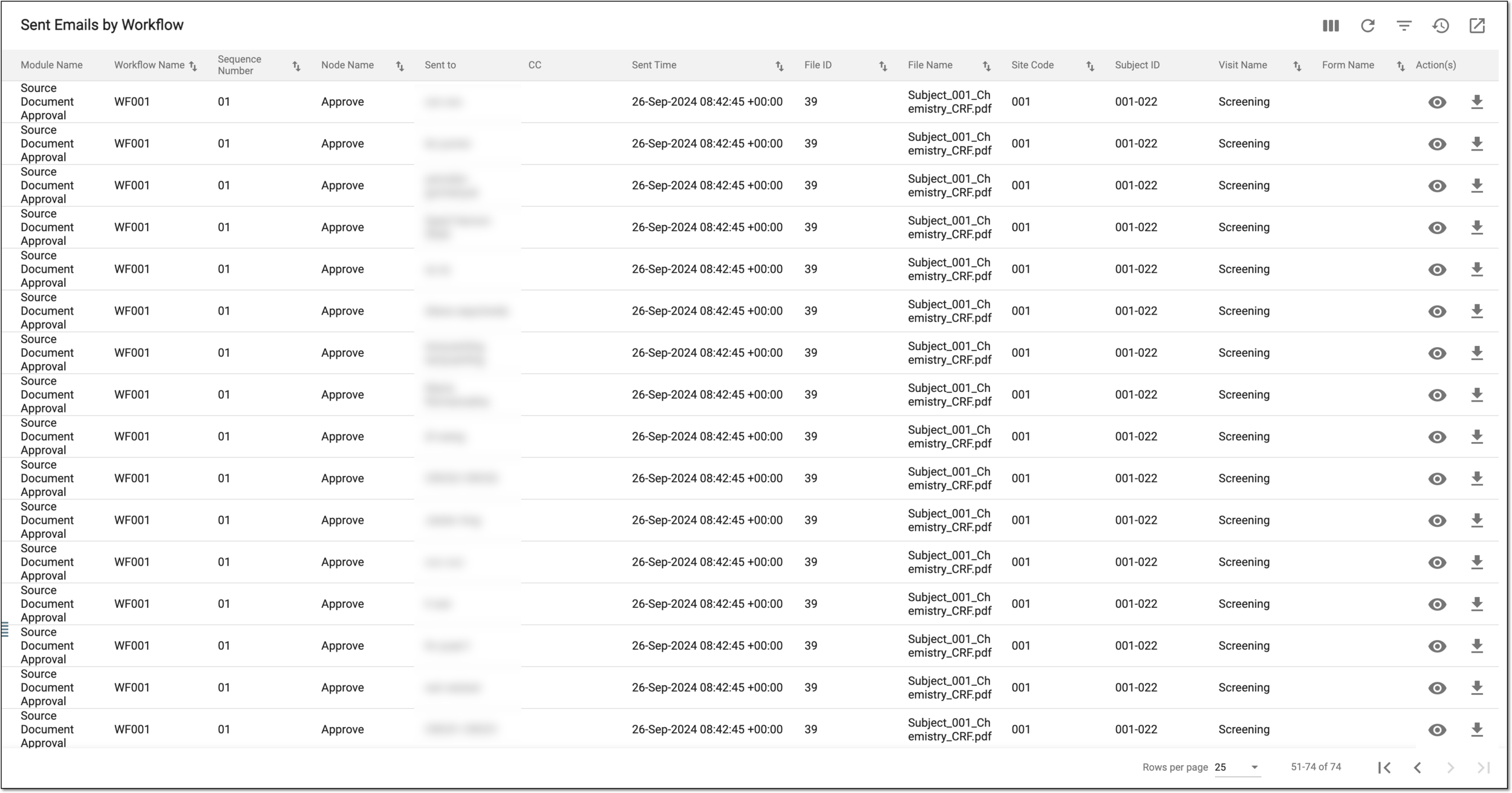Sort by File Name
The height and width of the screenshot is (793, 1512).
(x=986, y=66)
